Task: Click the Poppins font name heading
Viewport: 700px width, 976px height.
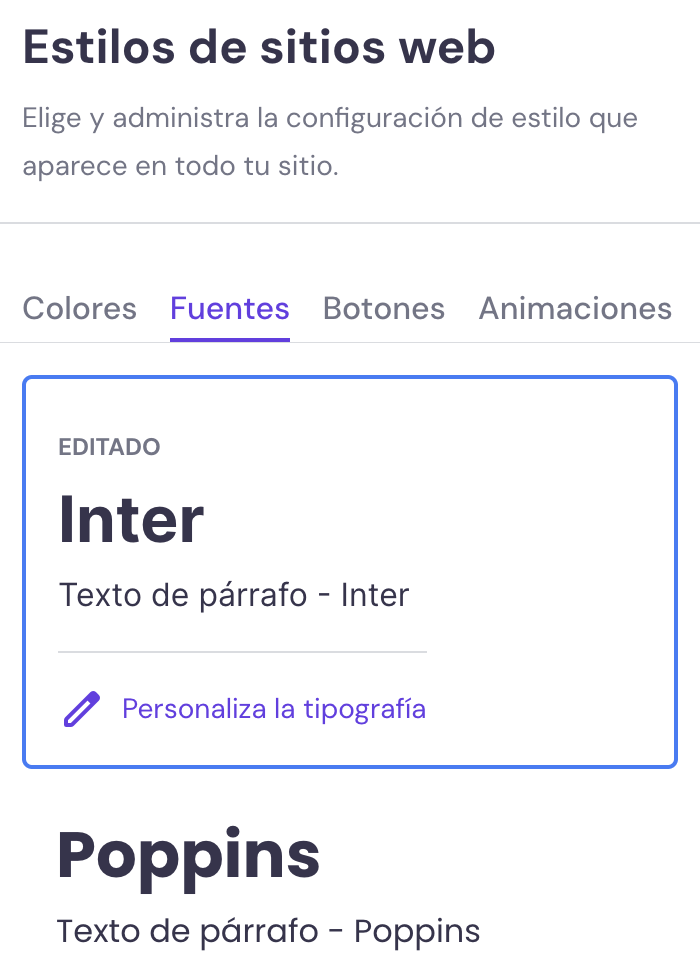Action: click(x=190, y=855)
